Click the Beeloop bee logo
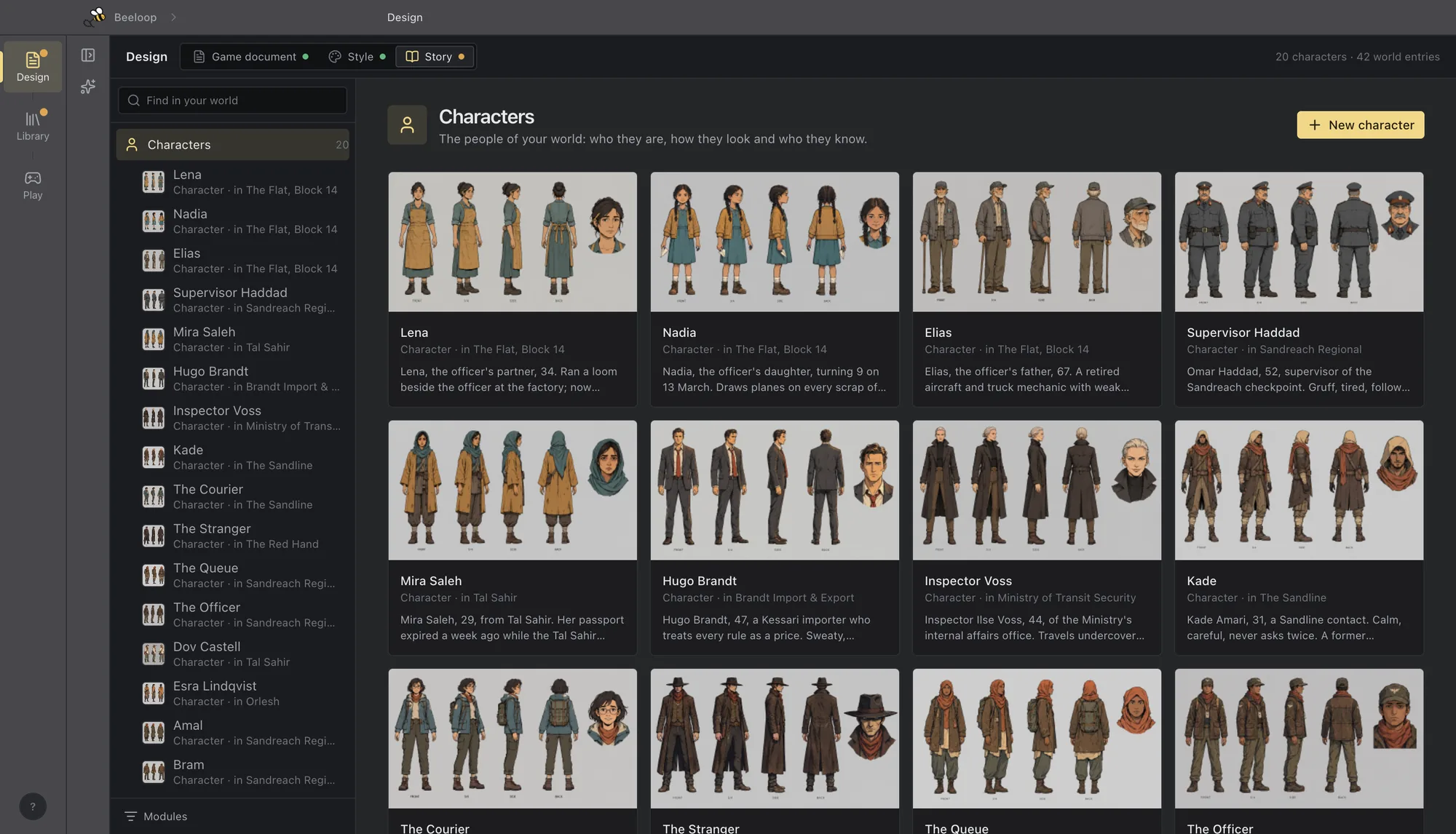The width and height of the screenshot is (1456, 834). [x=95, y=17]
